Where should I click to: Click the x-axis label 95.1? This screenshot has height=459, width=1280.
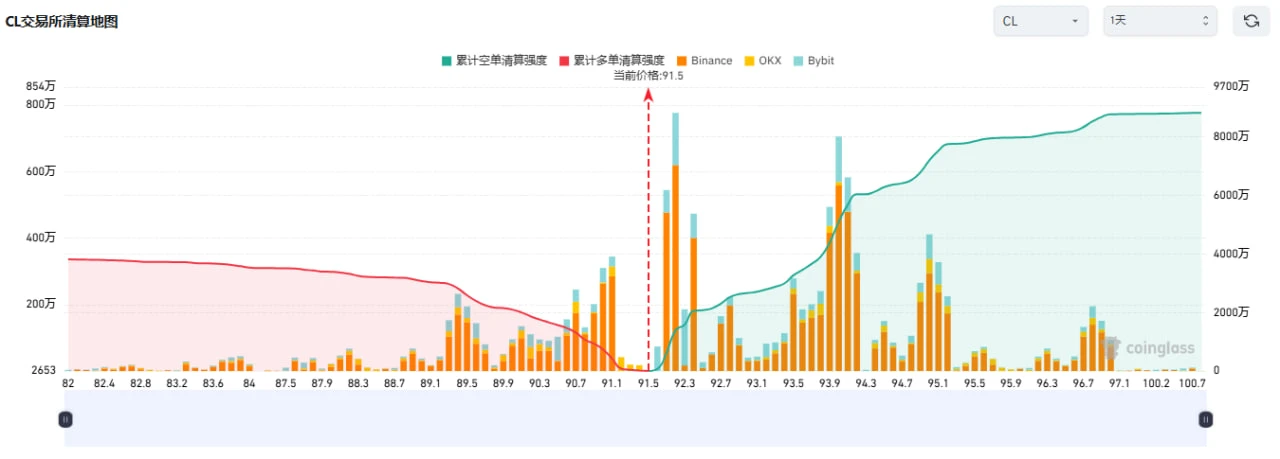click(x=937, y=383)
